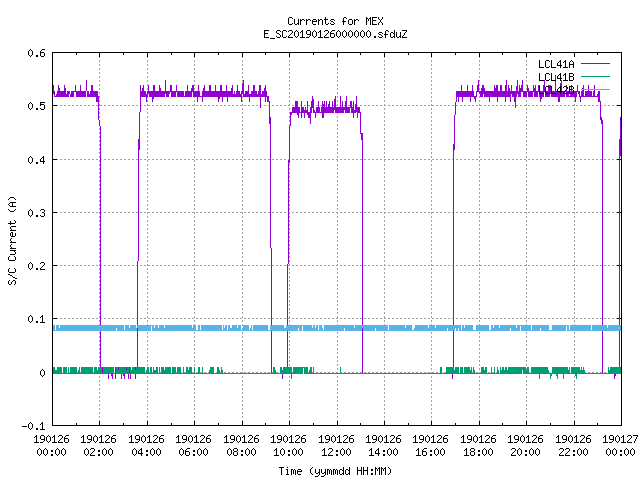The image size is (640, 480).
Task: Click the '0.6' y-axis tick label
Action: coord(36,53)
